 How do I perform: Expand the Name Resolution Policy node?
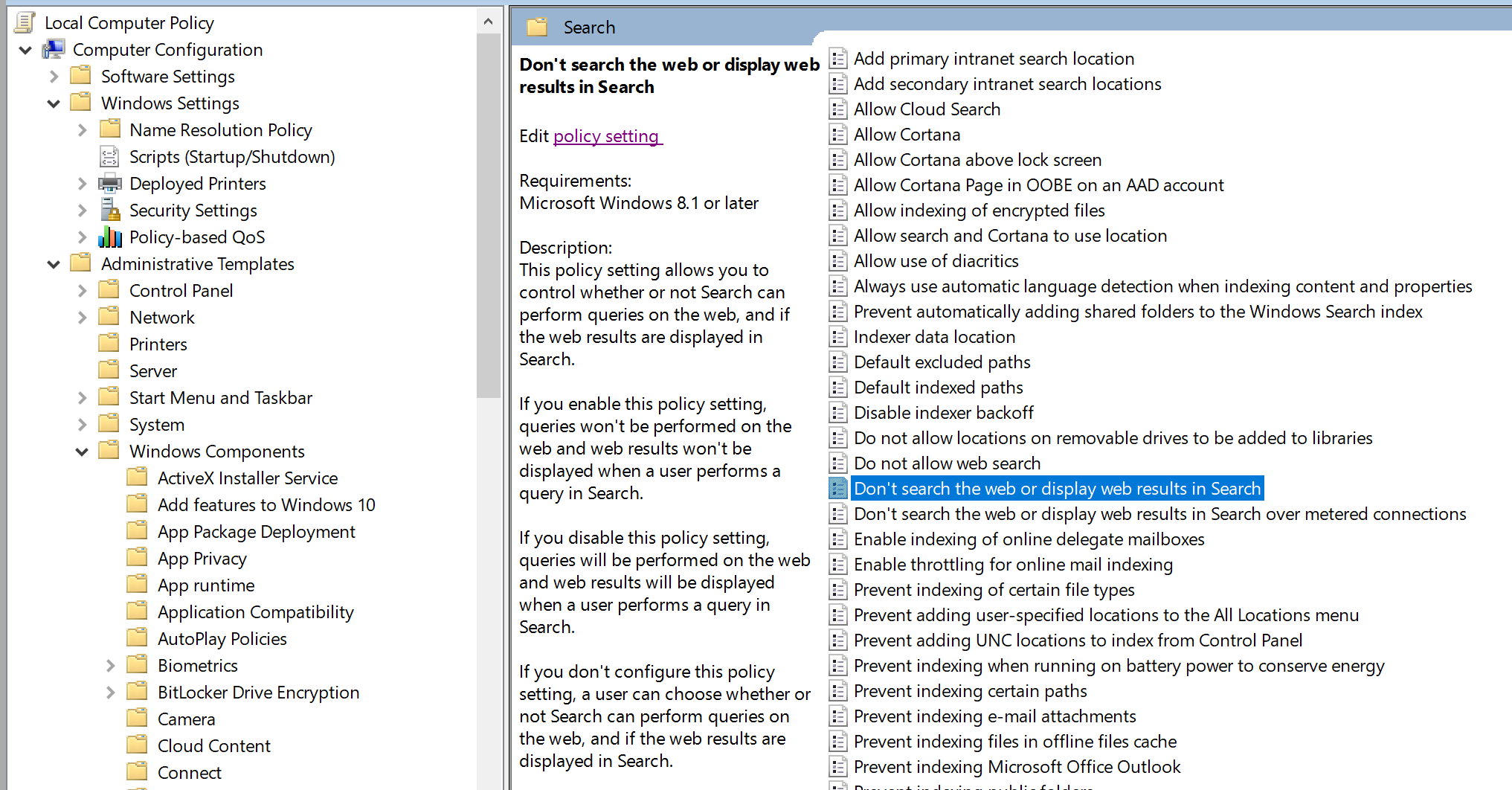(82, 130)
